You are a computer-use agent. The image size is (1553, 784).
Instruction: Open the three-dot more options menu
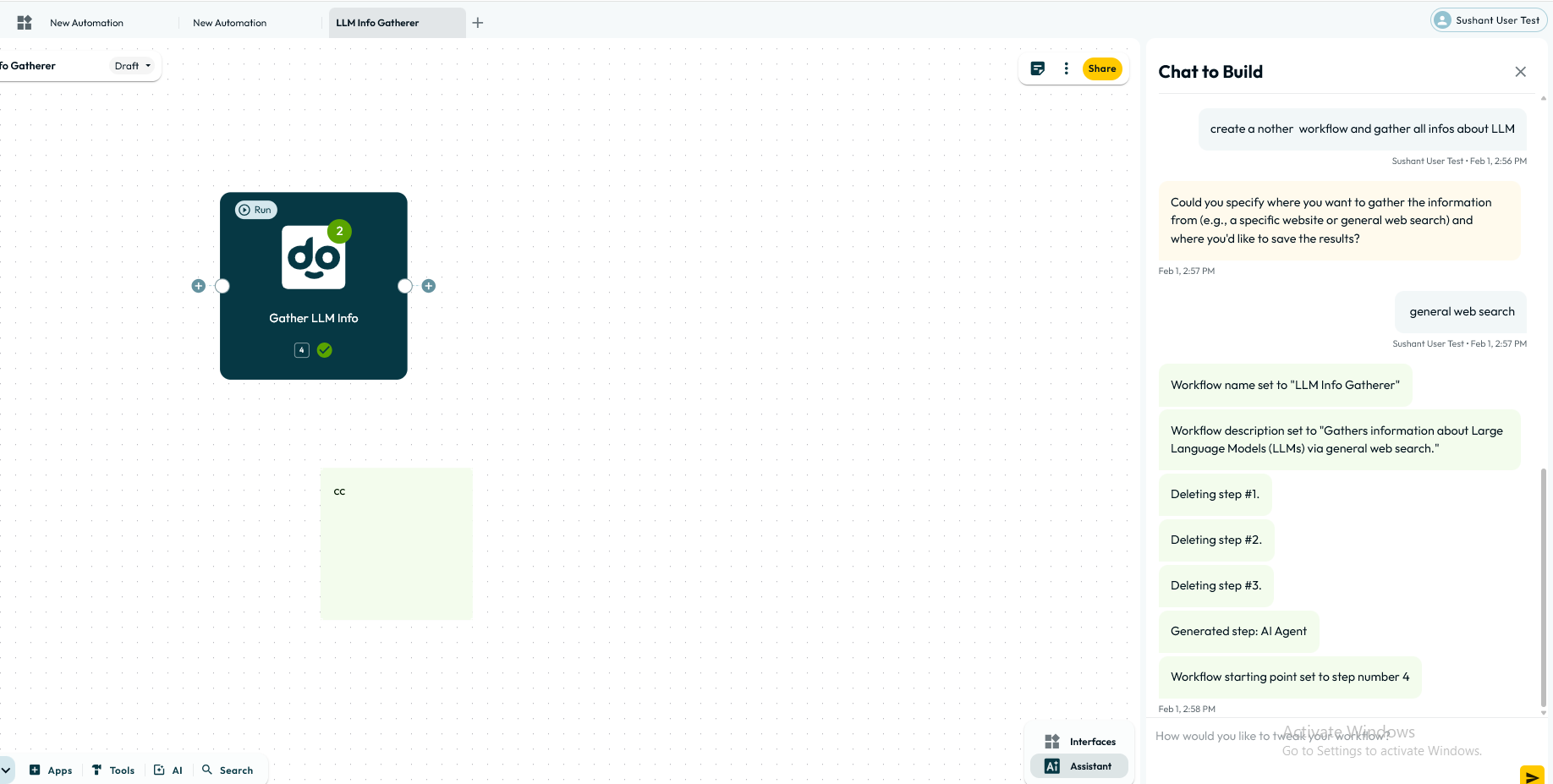pyautogui.click(x=1066, y=69)
